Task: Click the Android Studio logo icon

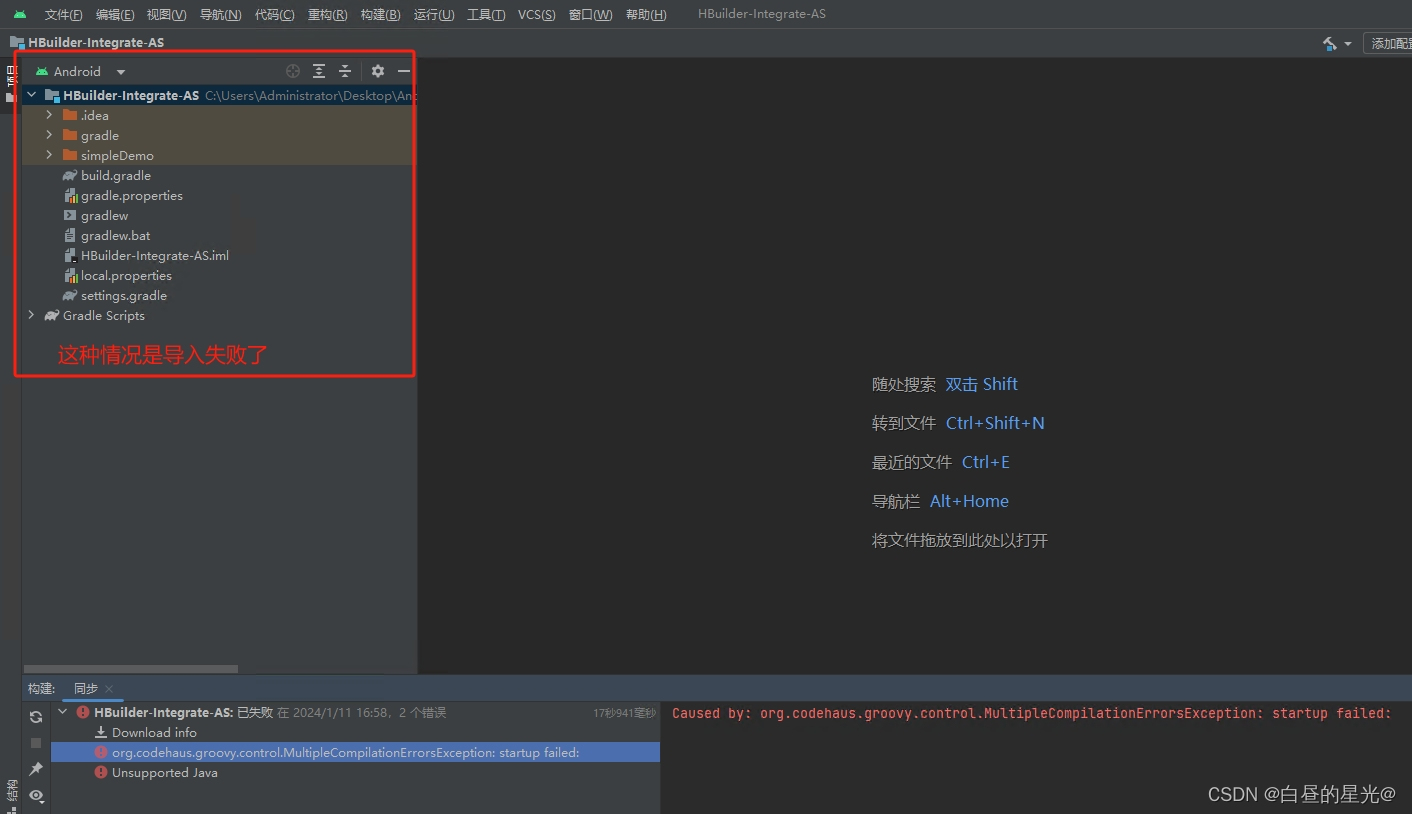Action: coord(20,14)
